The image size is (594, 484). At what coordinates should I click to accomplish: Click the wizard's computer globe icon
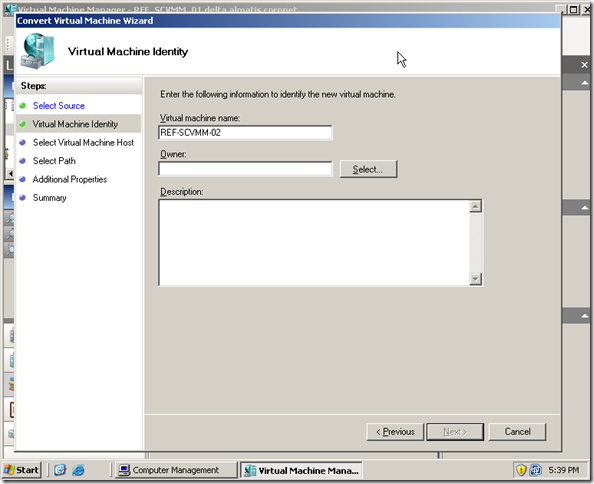point(37,51)
